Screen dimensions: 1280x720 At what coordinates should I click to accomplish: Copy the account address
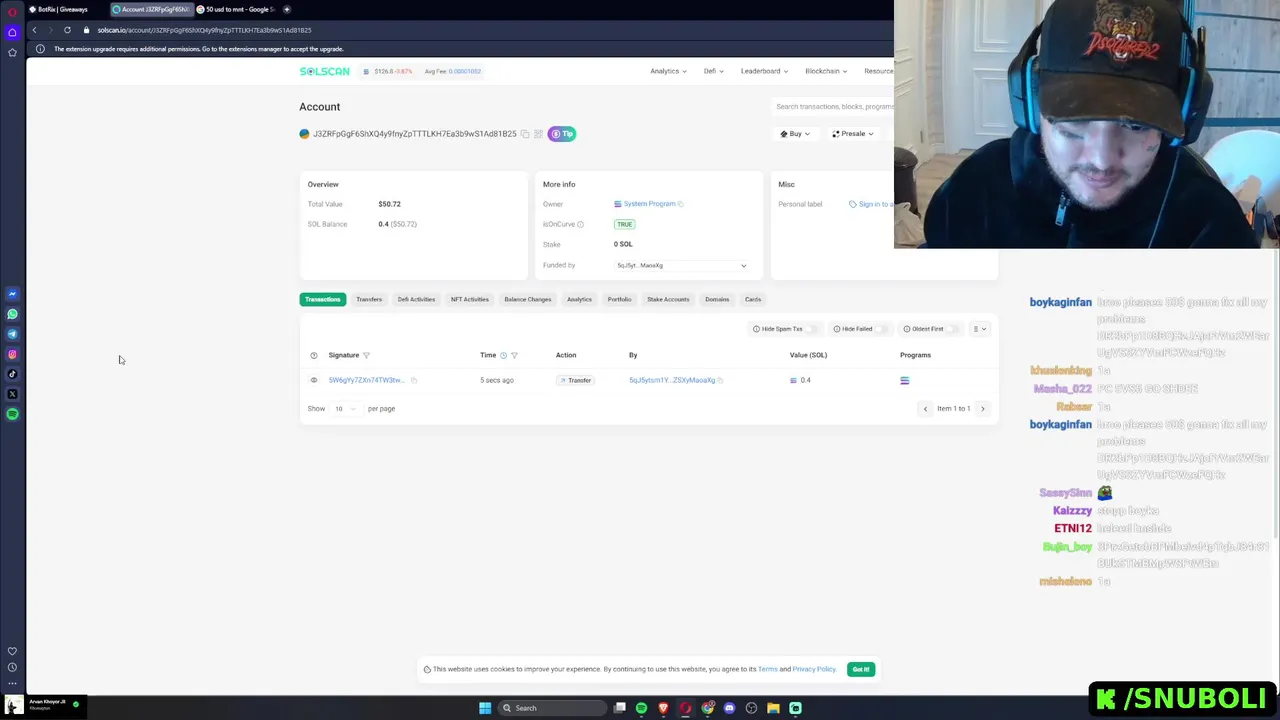pos(524,134)
